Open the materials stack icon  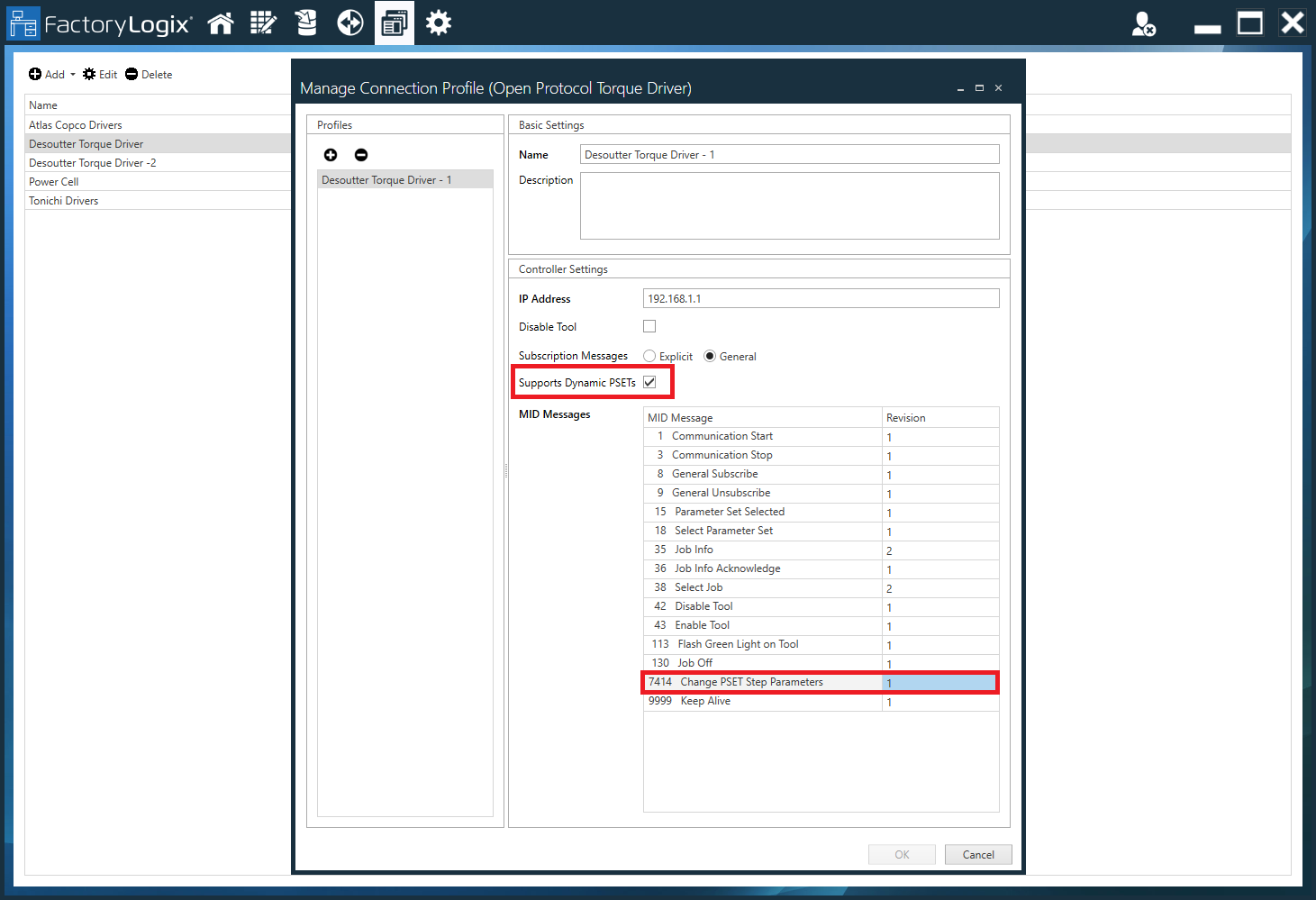click(x=306, y=23)
